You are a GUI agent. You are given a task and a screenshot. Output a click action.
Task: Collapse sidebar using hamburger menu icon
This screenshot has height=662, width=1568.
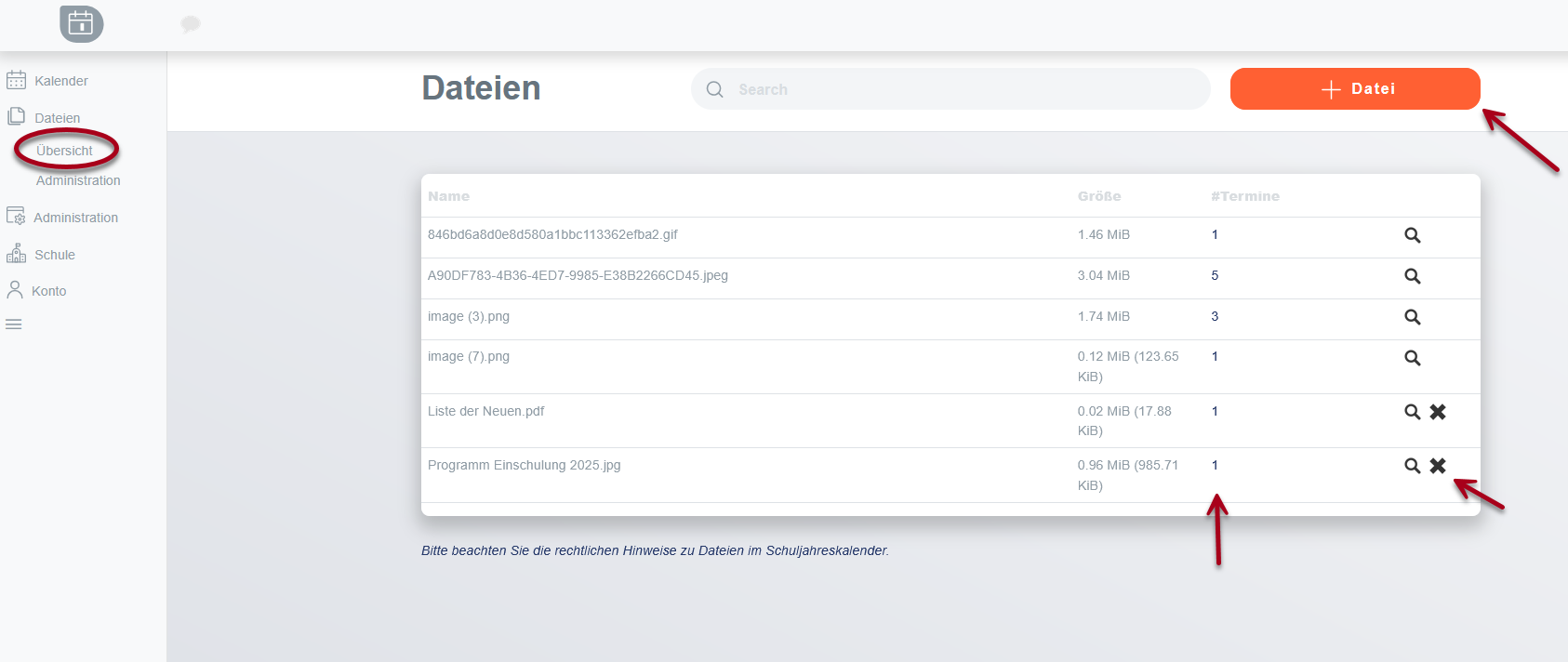(14, 324)
